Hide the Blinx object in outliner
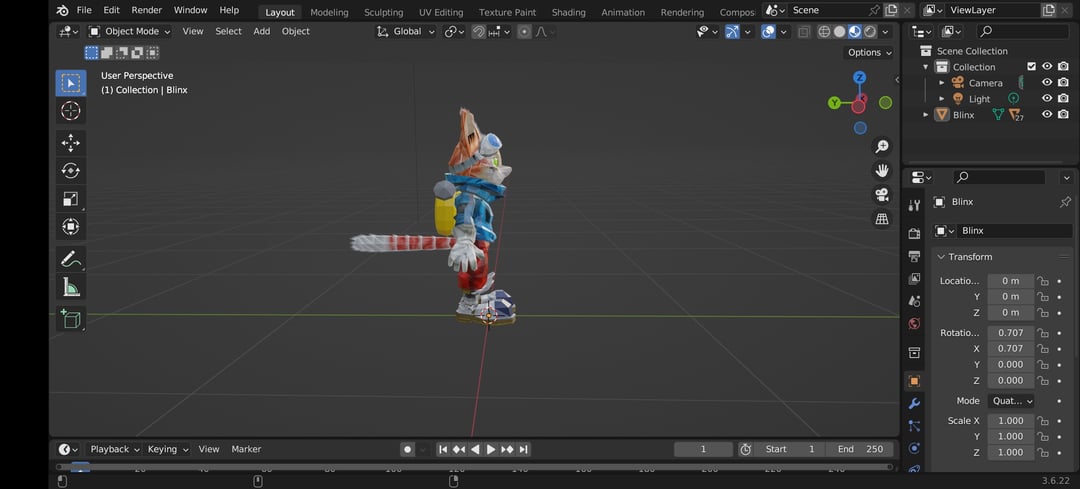 coord(1047,115)
